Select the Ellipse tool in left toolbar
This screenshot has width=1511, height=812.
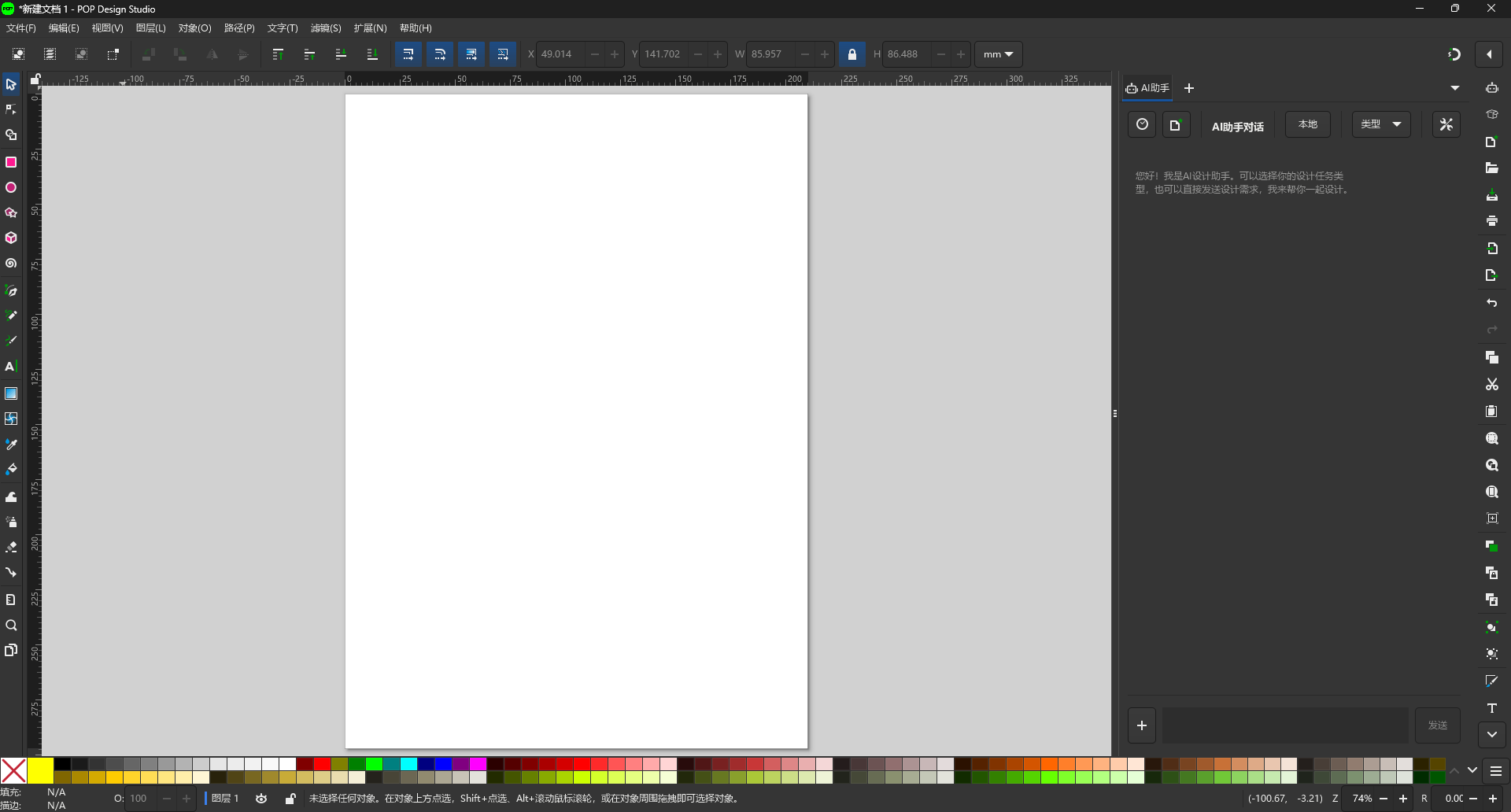click(x=11, y=188)
